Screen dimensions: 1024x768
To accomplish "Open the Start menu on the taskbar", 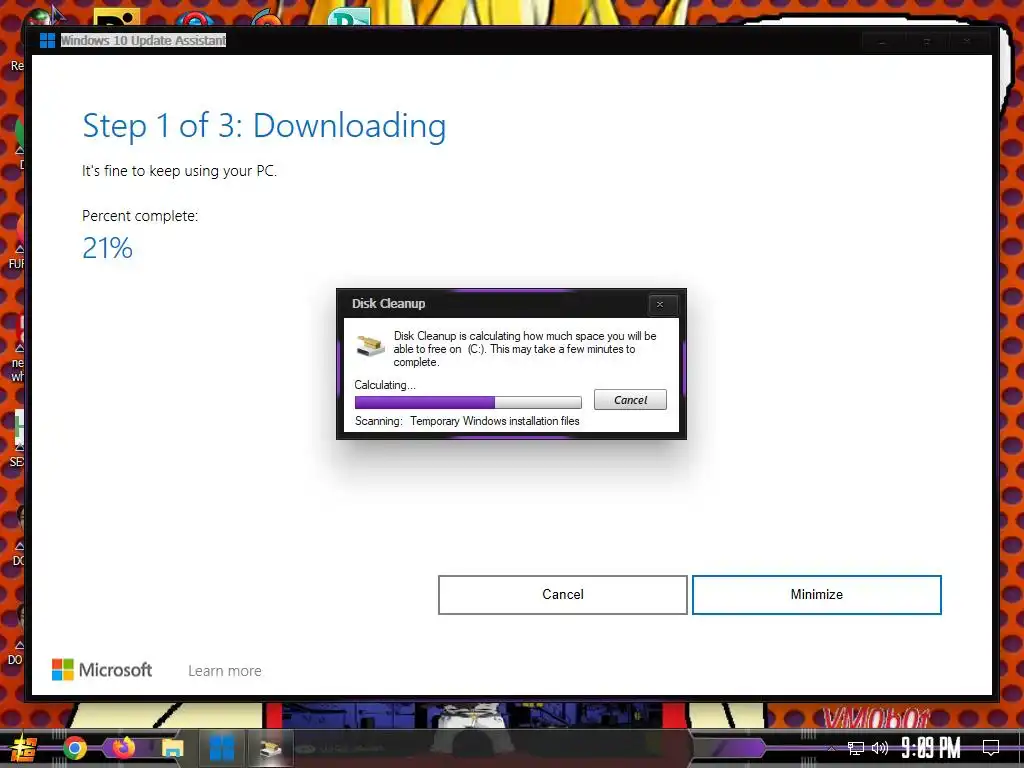I will coord(24,748).
